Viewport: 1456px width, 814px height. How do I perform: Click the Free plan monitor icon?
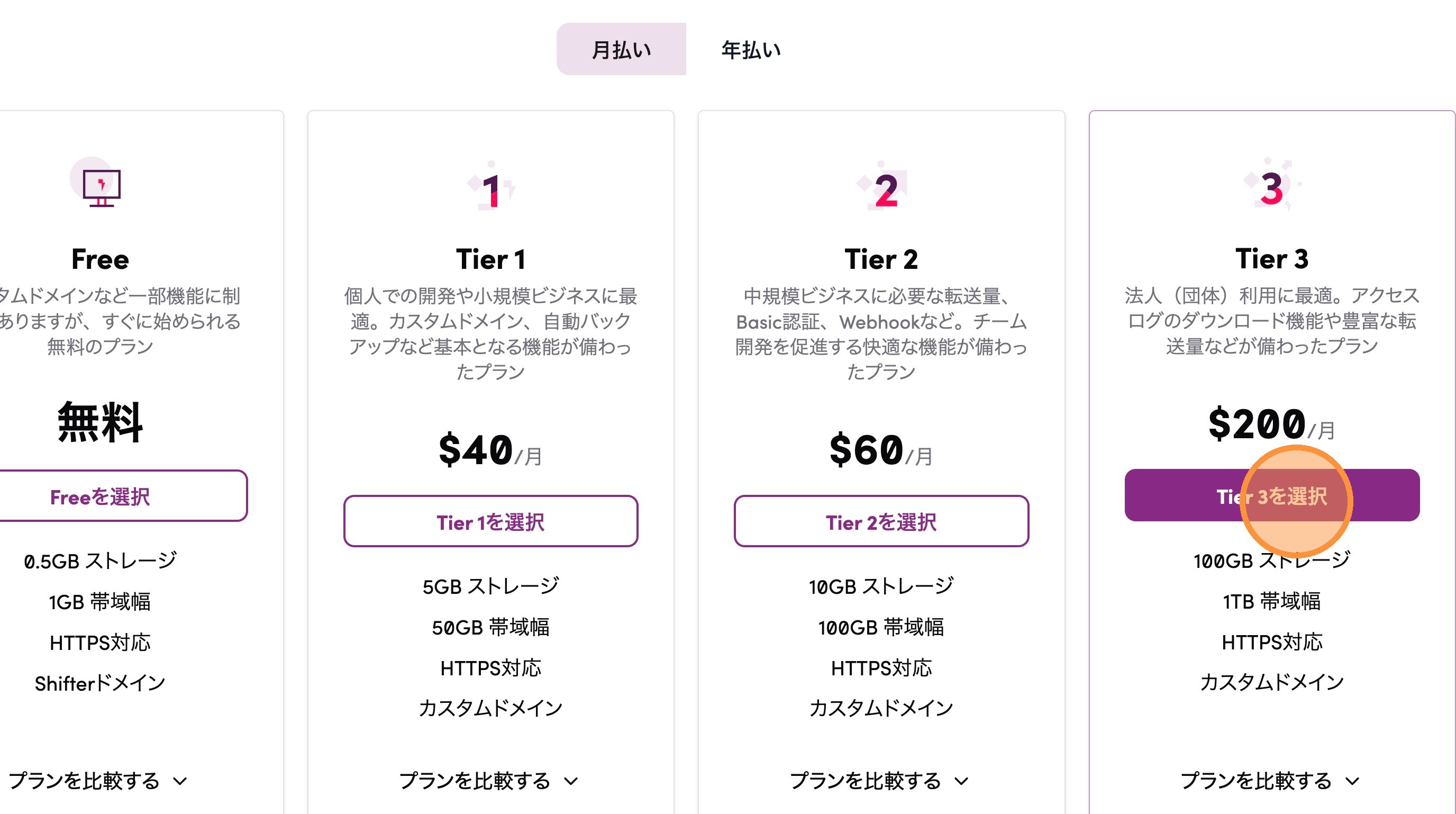point(100,185)
